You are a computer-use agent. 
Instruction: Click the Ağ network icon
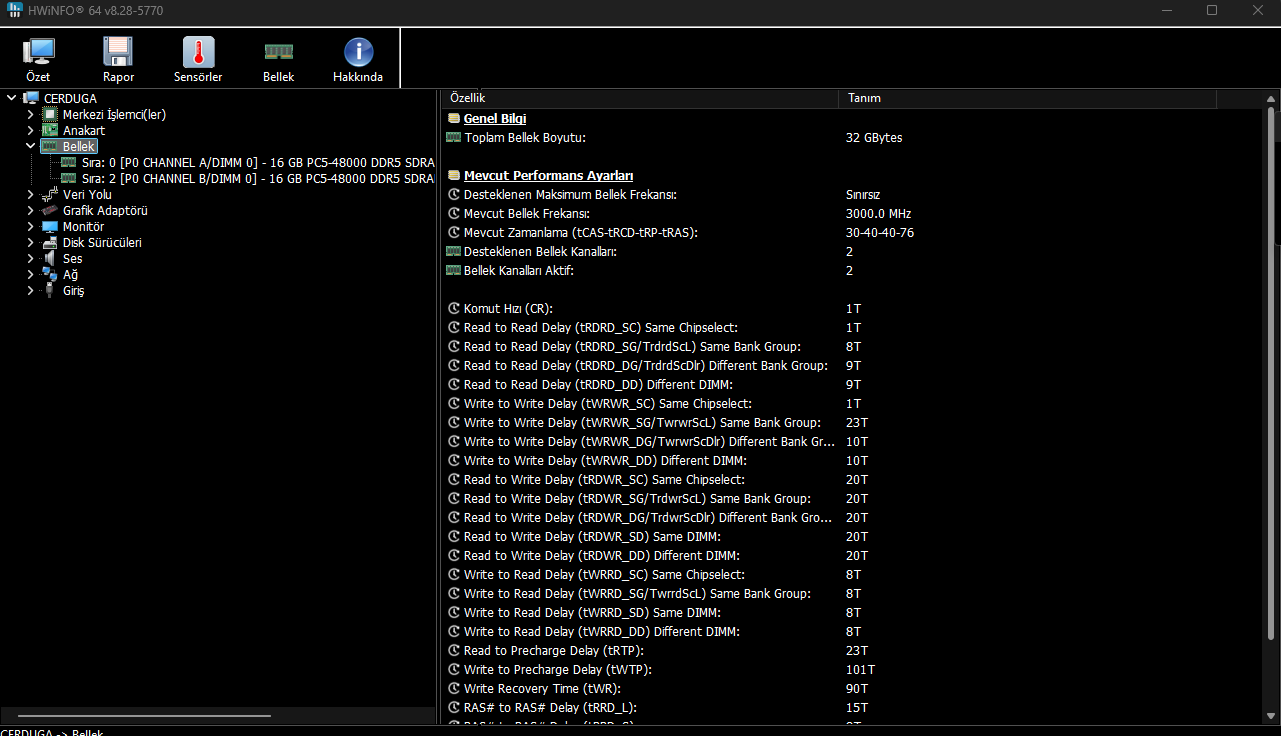click(50, 274)
